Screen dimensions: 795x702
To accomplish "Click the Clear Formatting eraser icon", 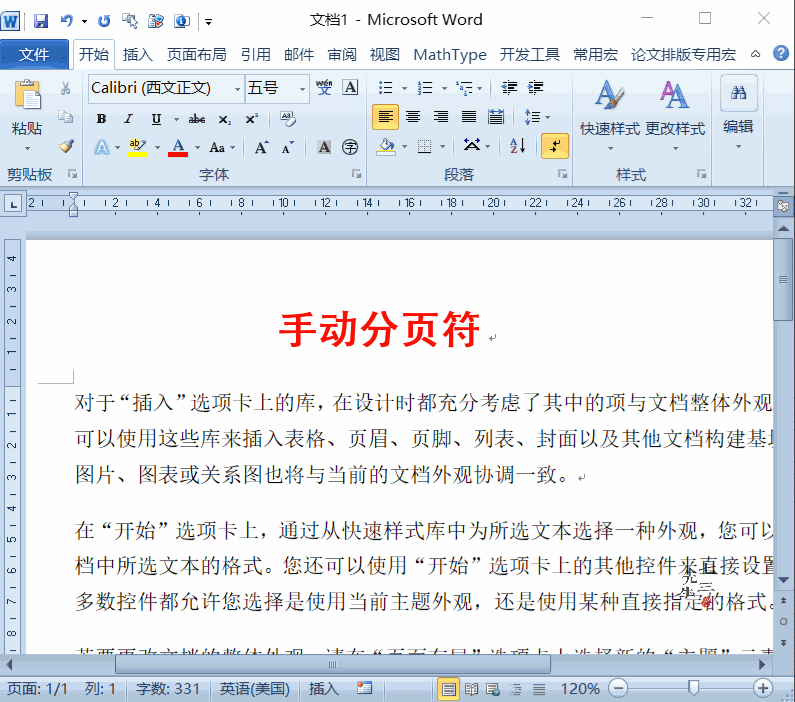I will tap(287, 119).
